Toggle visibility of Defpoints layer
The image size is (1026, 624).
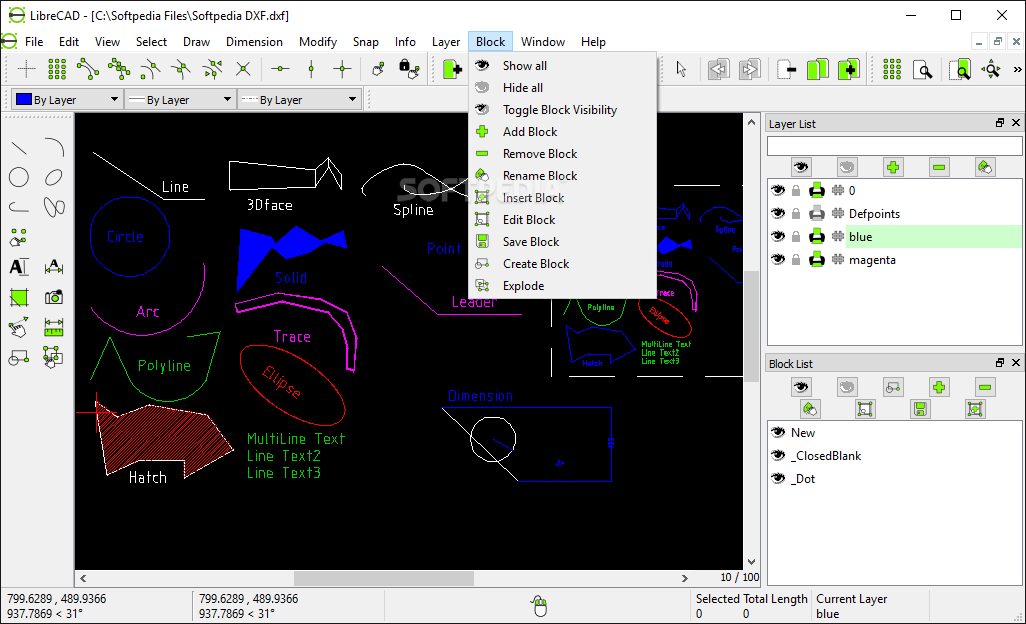(x=777, y=213)
